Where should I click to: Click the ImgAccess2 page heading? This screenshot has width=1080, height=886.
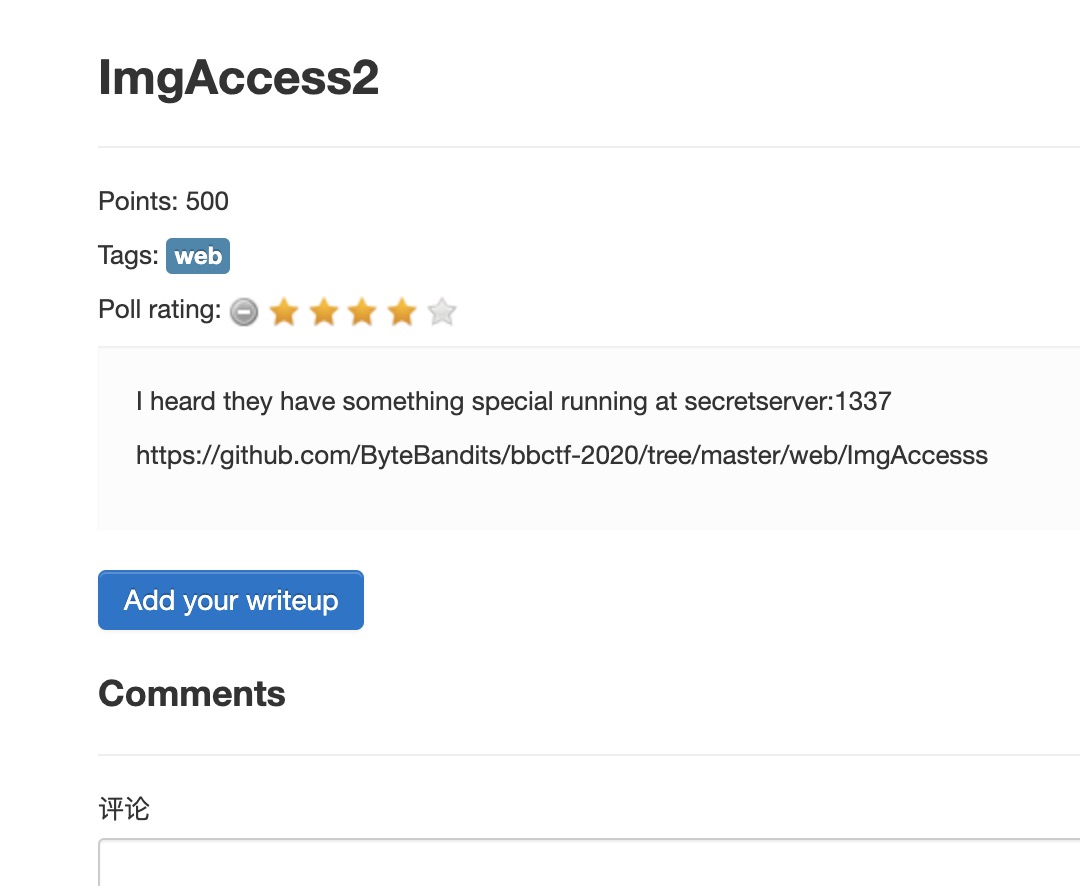click(x=238, y=78)
